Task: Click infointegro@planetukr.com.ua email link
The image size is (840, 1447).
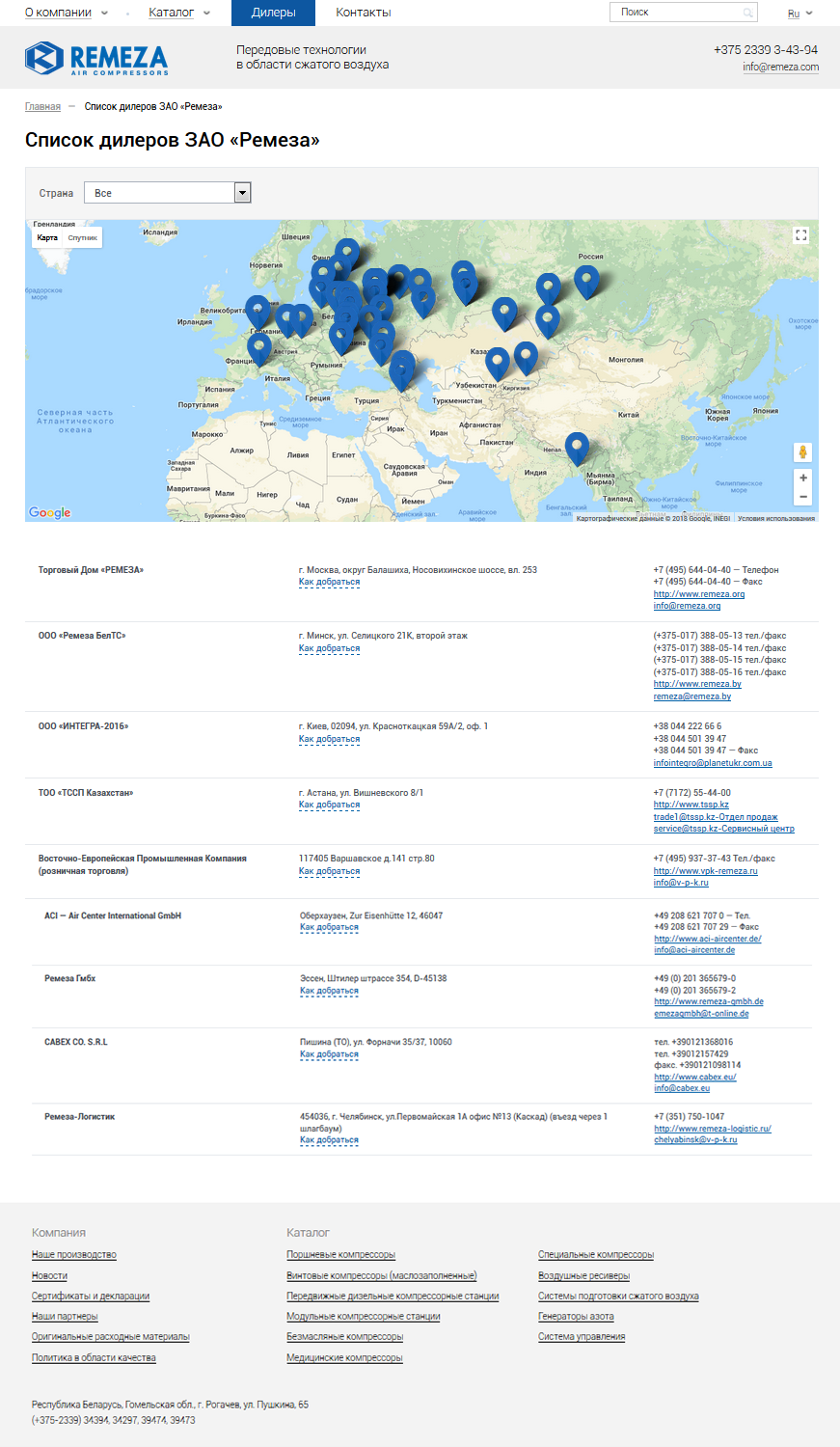Action: (713, 763)
